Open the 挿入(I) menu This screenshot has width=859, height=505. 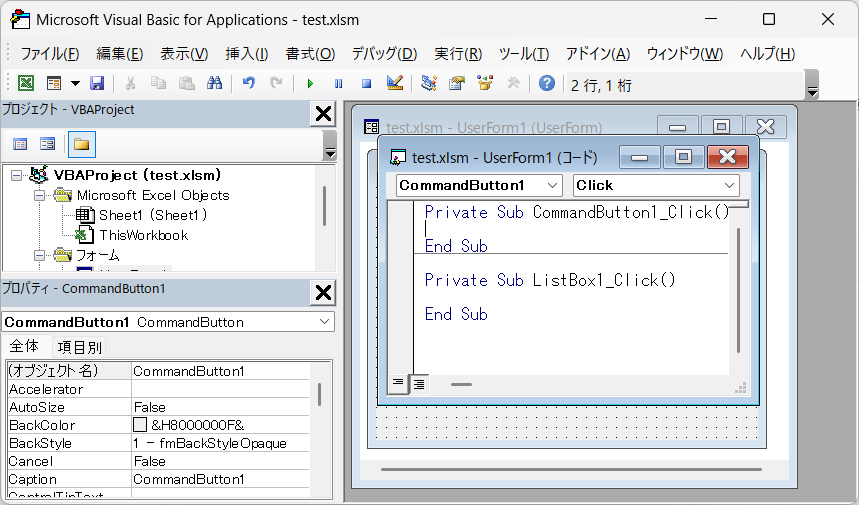click(247, 54)
